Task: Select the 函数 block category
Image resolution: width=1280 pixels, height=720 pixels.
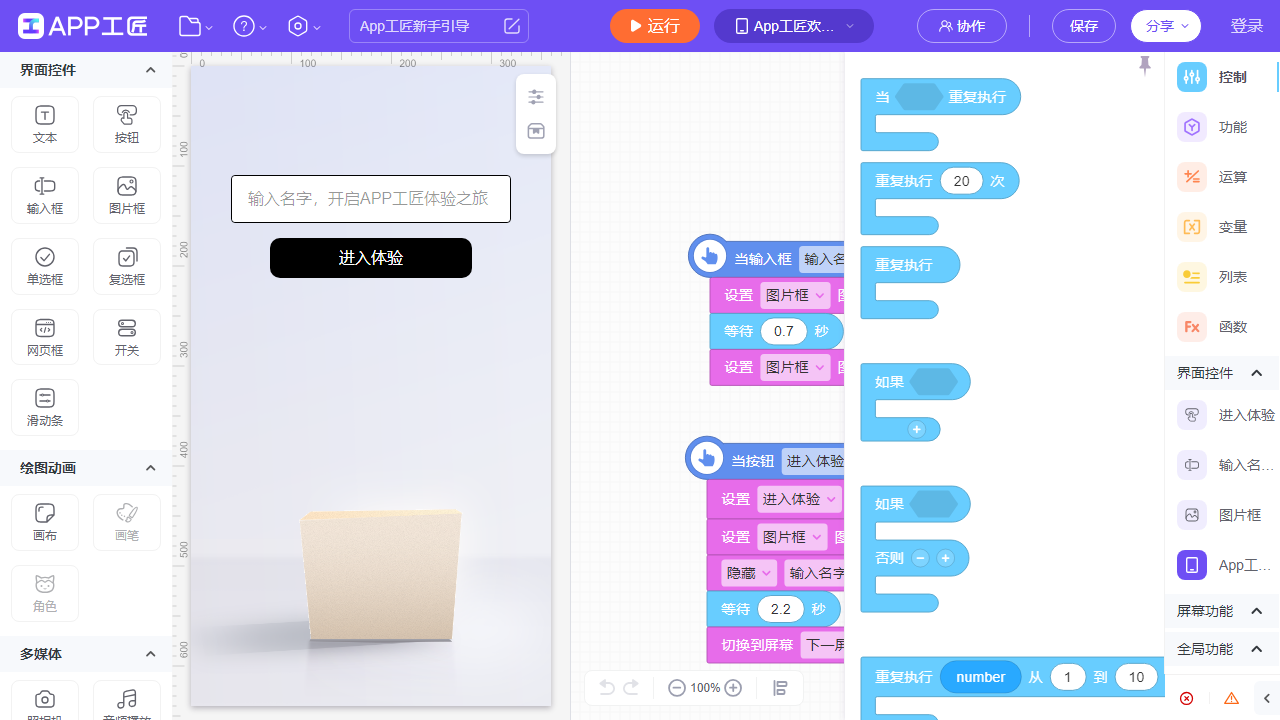Action: click(1222, 327)
